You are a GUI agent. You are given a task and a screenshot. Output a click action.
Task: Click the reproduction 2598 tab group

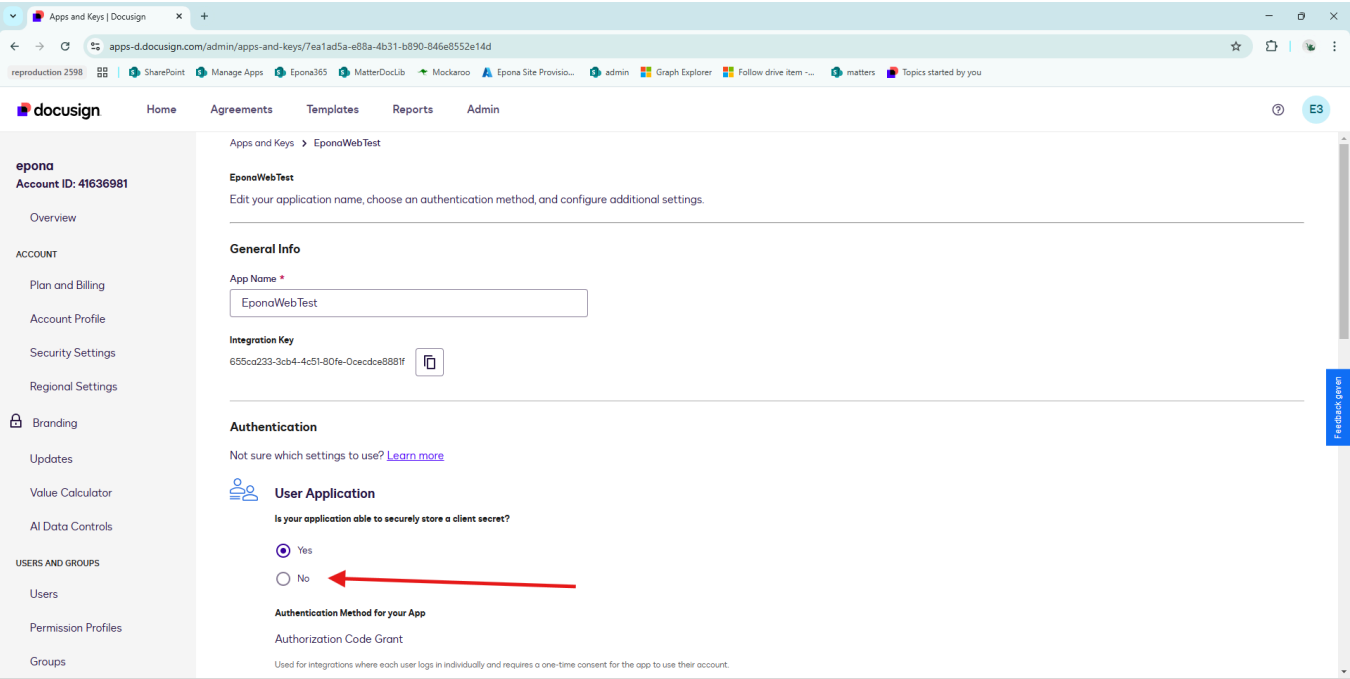[47, 72]
